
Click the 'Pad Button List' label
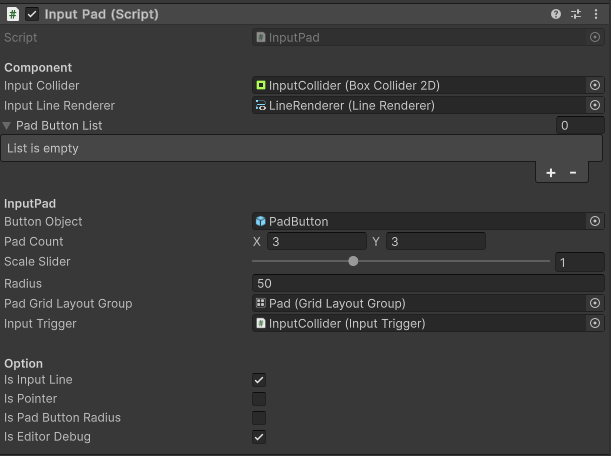tap(59, 125)
